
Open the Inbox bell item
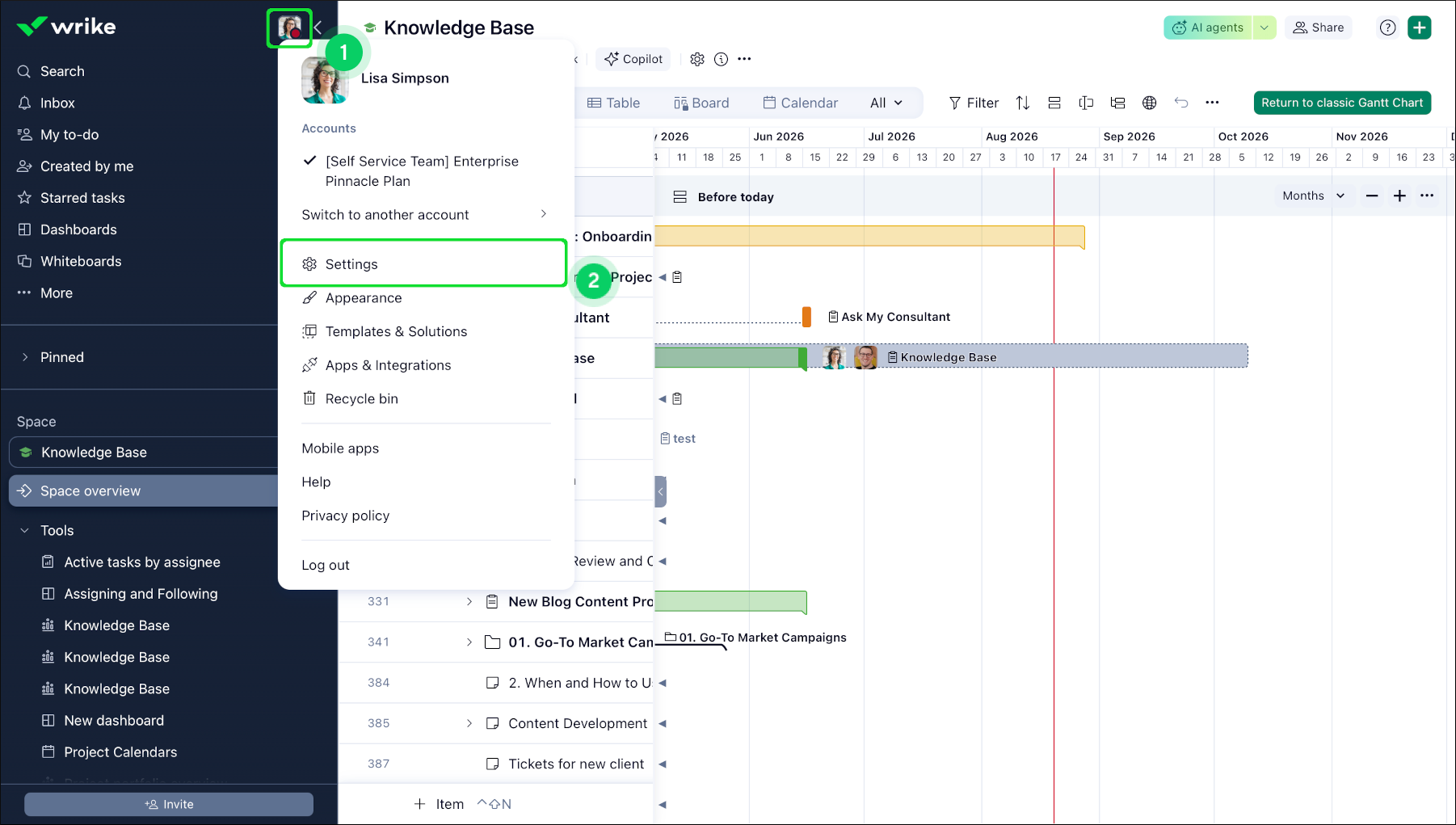pos(45,103)
